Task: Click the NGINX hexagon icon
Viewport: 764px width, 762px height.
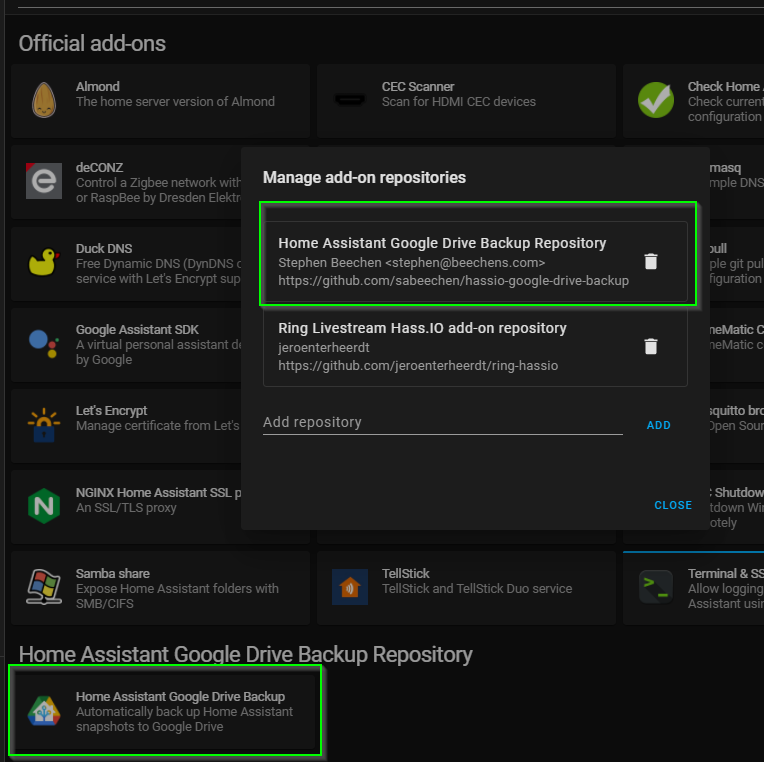Action: coord(44,506)
